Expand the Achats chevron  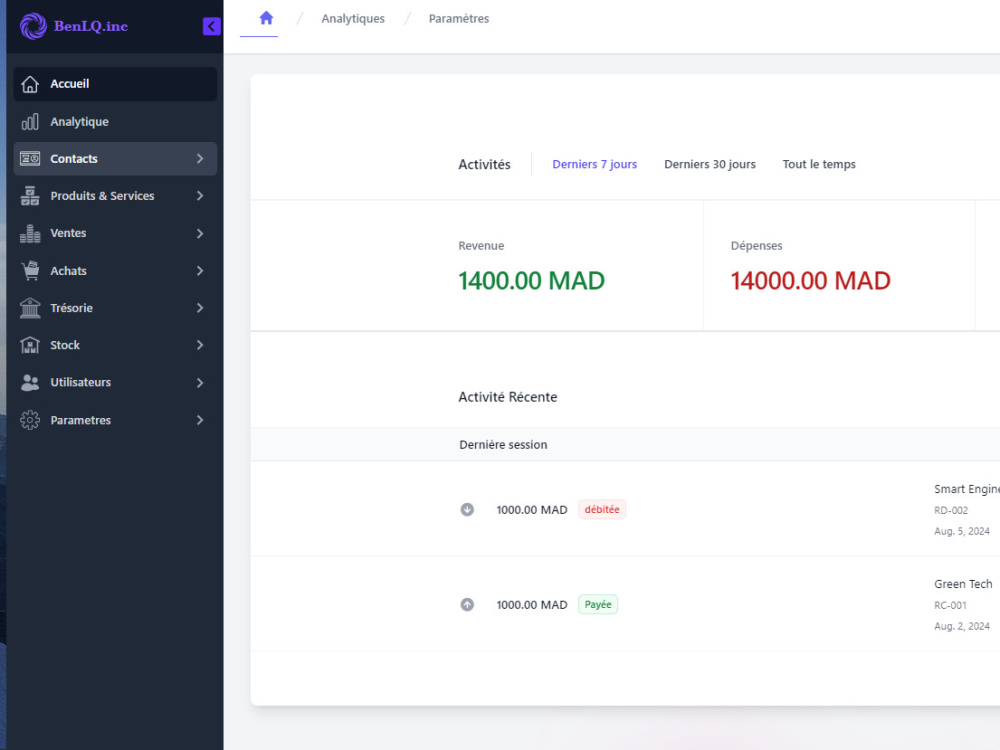(200, 270)
